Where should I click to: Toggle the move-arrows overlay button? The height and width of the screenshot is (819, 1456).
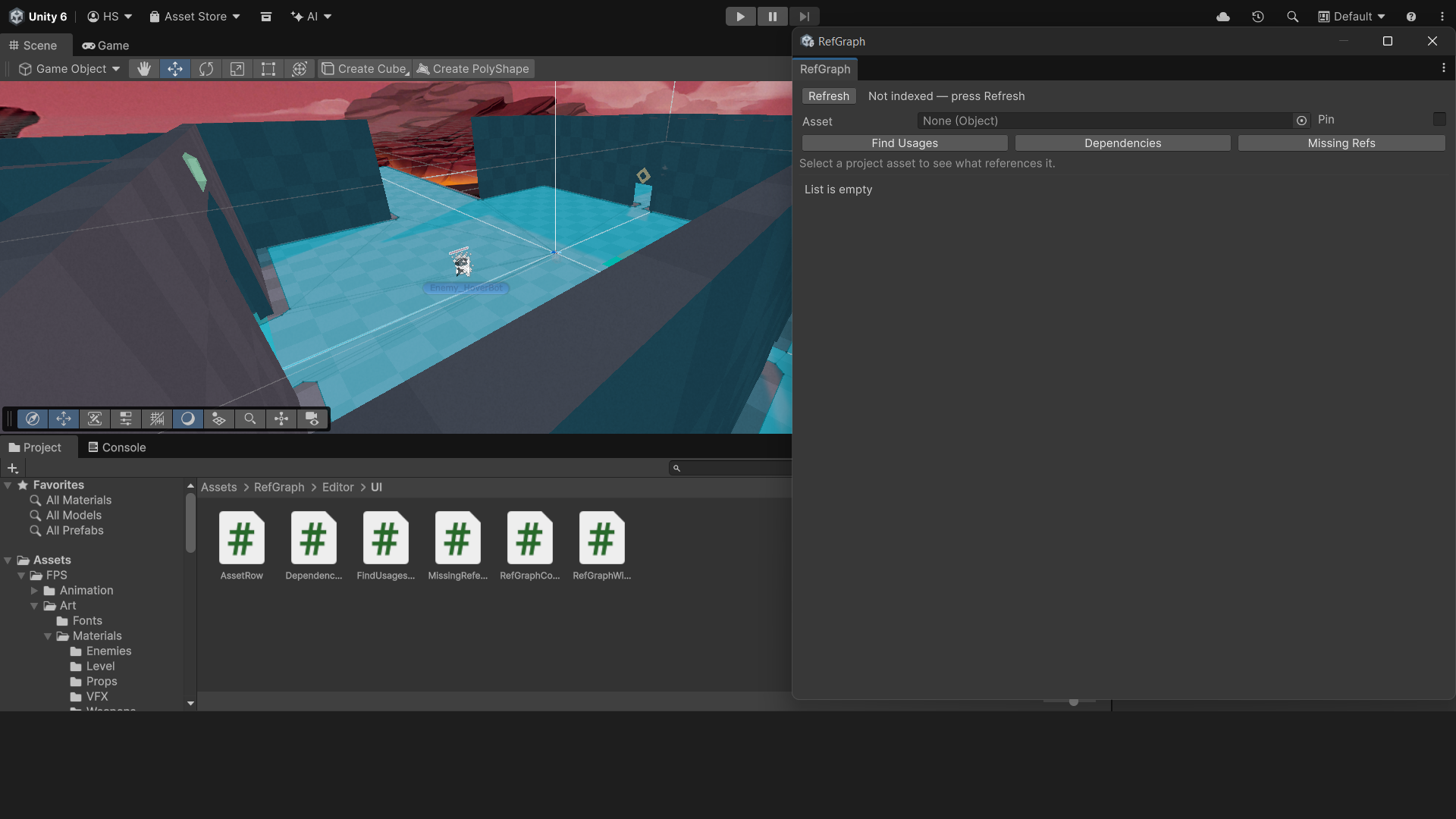coord(64,419)
